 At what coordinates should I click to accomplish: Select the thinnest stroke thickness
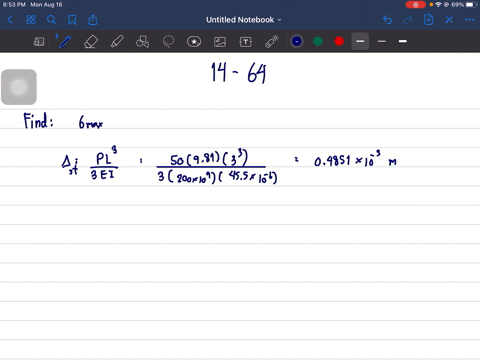tap(382, 41)
